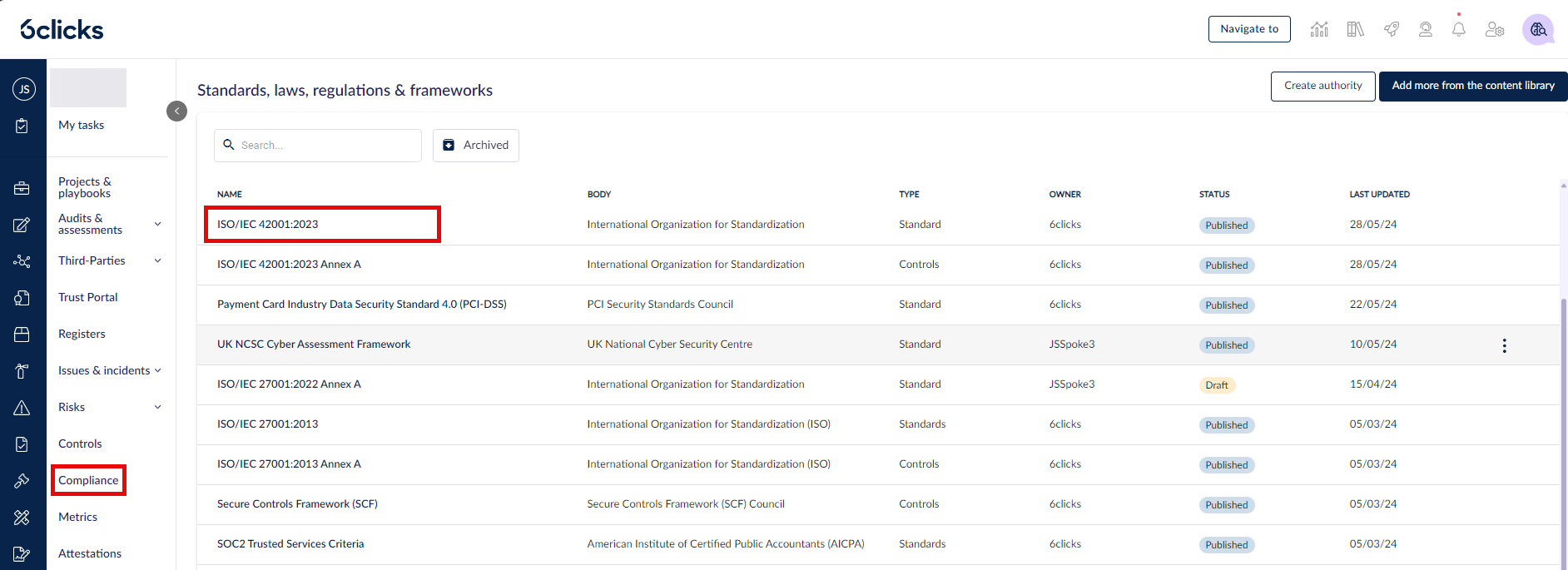Click the JS user avatar in sidebar
This screenshot has height=570, width=1568.
point(23,89)
